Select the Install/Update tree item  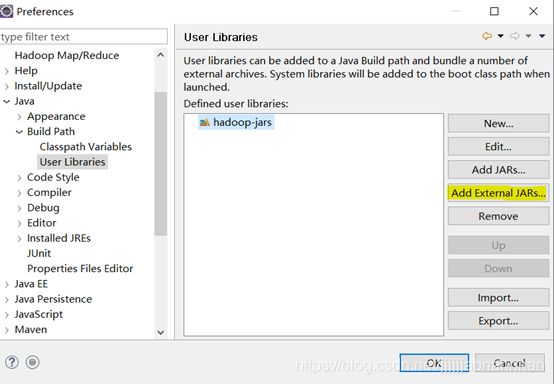[x=48, y=86]
